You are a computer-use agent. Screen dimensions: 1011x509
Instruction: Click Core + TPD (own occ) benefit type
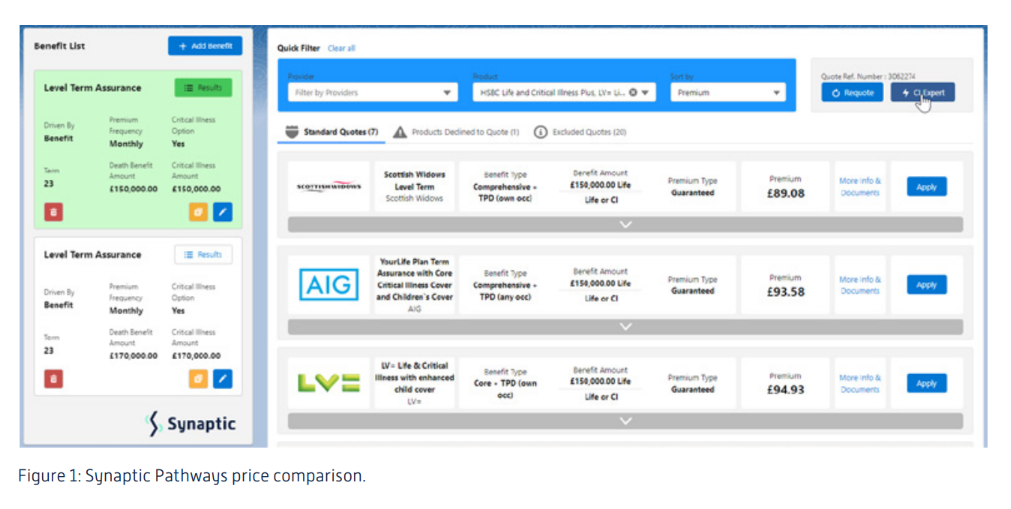(x=506, y=389)
